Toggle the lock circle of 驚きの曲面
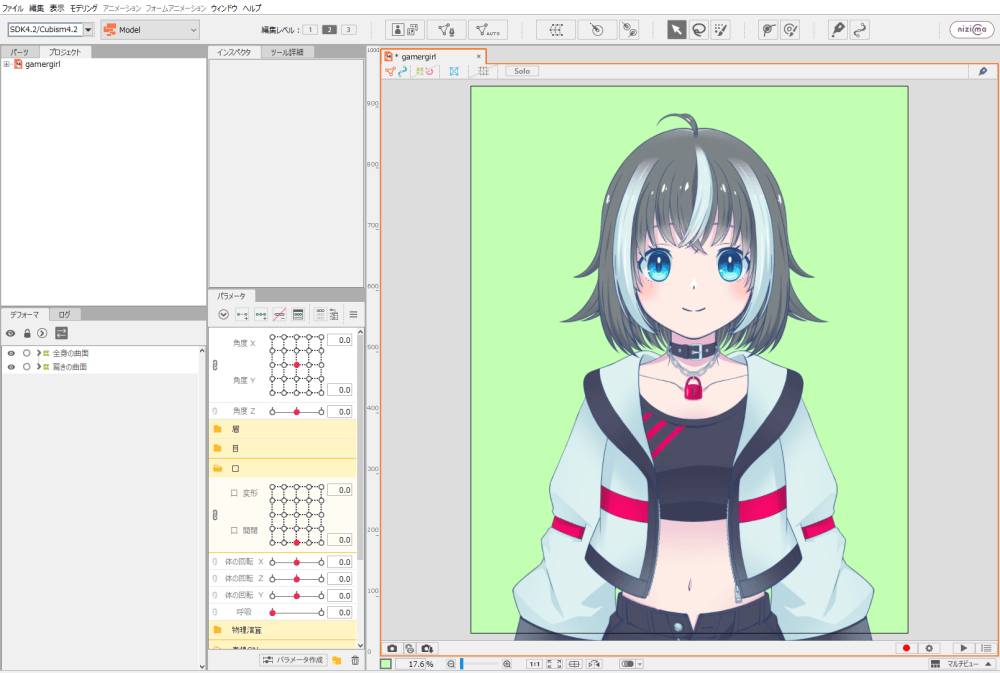Image resolution: width=1000 pixels, height=673 pixels. pyautogui.click(x=26, y=367)
